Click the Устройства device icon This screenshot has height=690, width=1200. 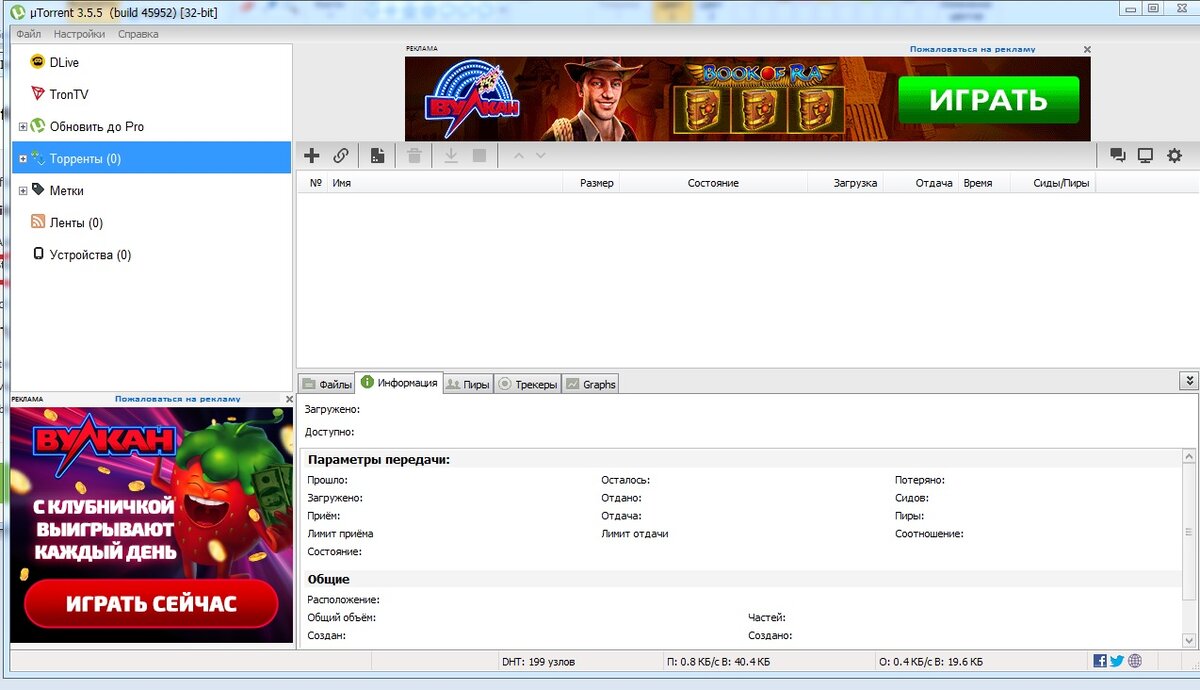(38, 254)
